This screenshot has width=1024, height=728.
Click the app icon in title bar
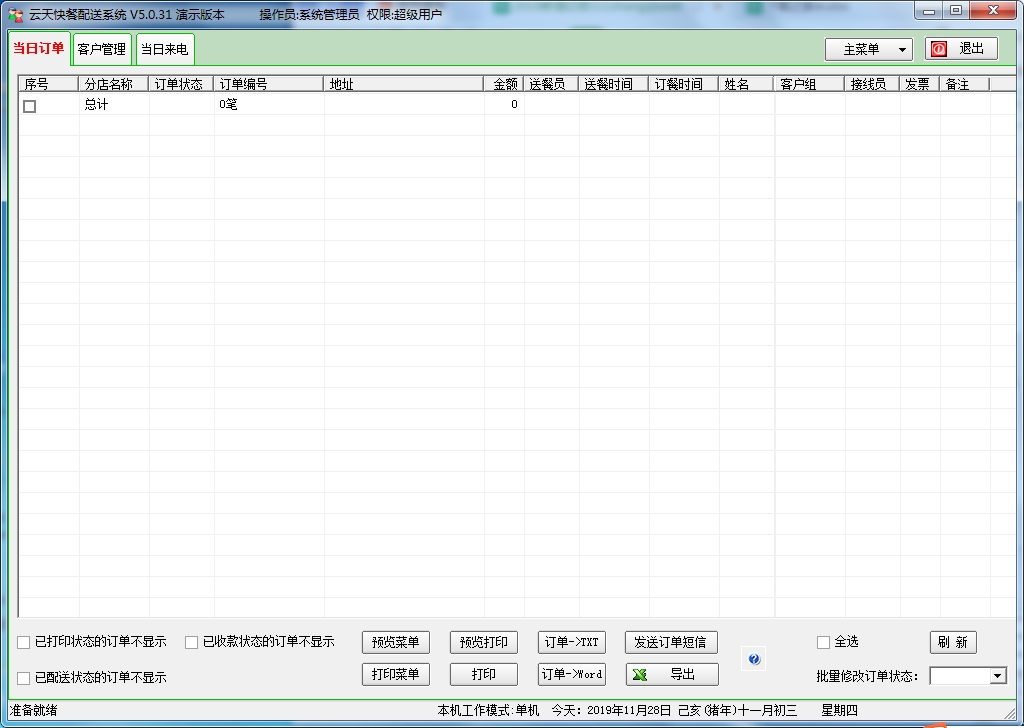coord(15,14)
